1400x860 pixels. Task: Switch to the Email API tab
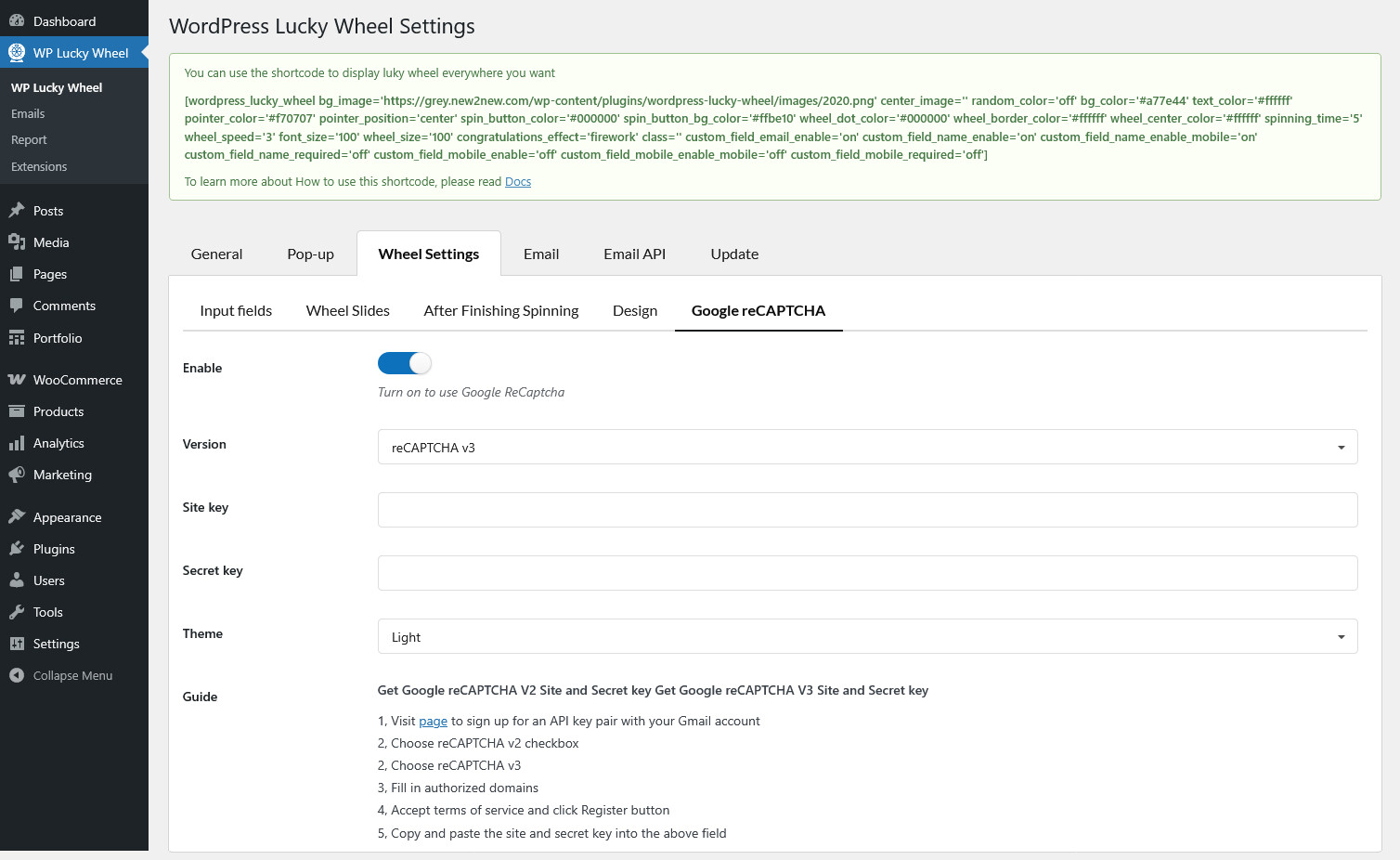[x=634, y=254]
